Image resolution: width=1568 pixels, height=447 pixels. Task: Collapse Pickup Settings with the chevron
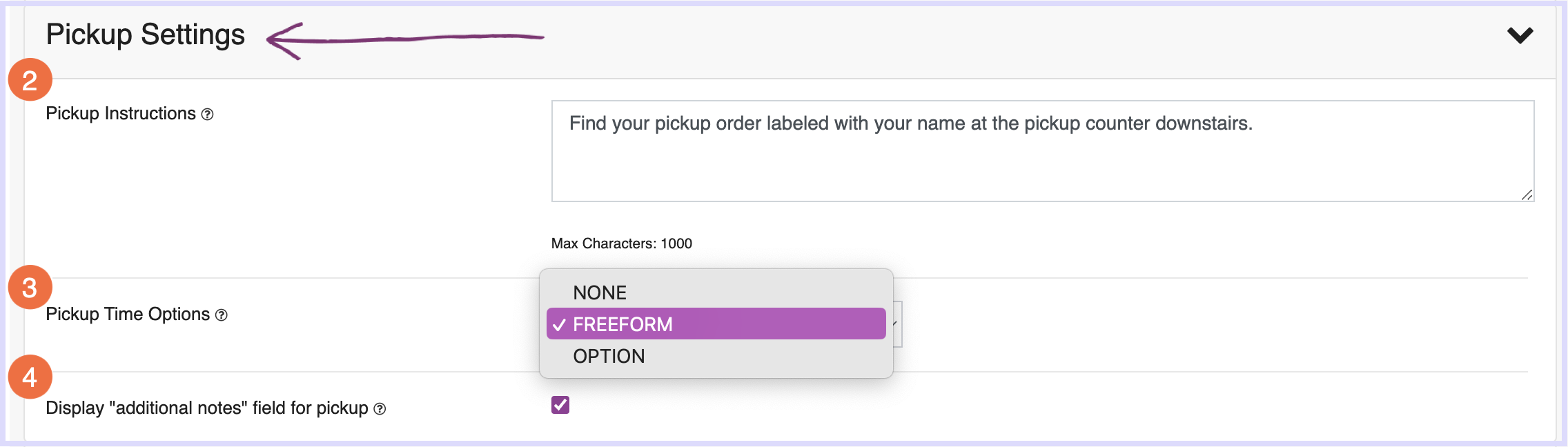pos(1520,34)
